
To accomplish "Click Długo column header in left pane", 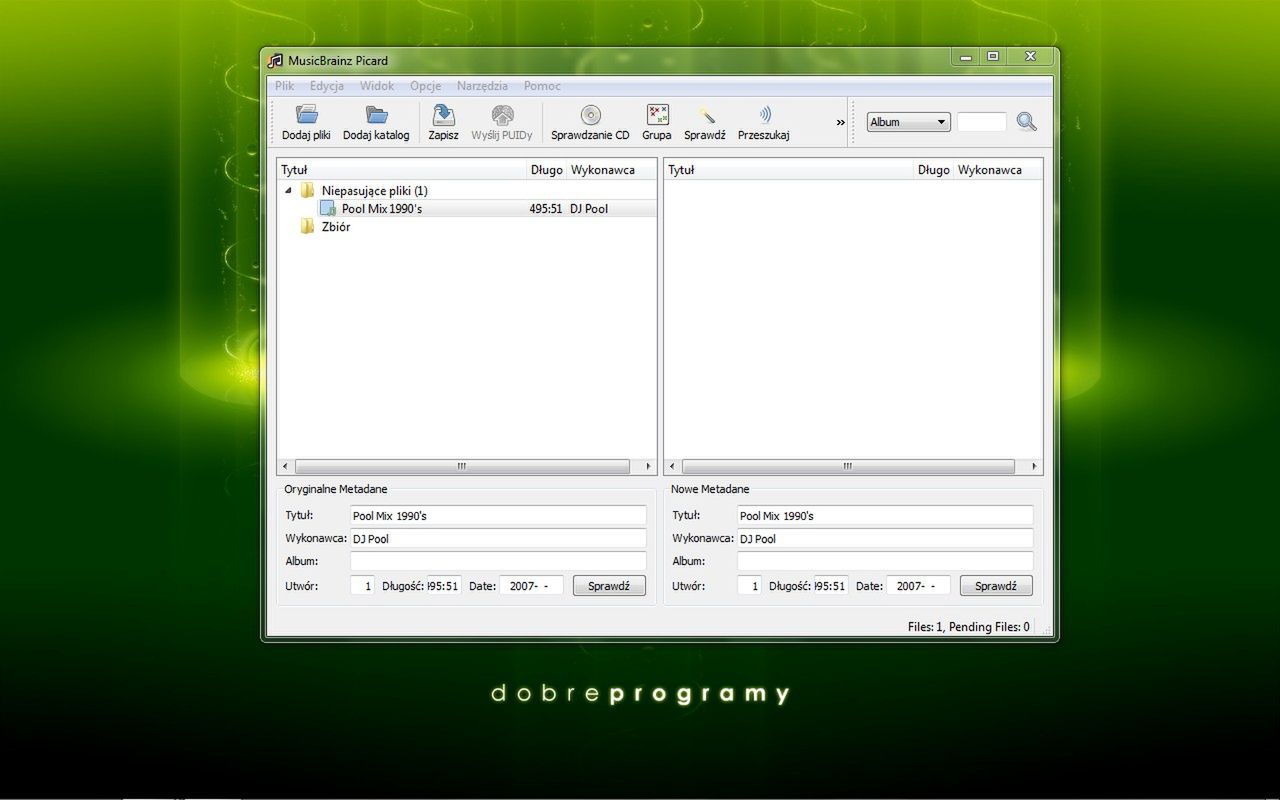I will pyautogui.click(x=547, y=170).
